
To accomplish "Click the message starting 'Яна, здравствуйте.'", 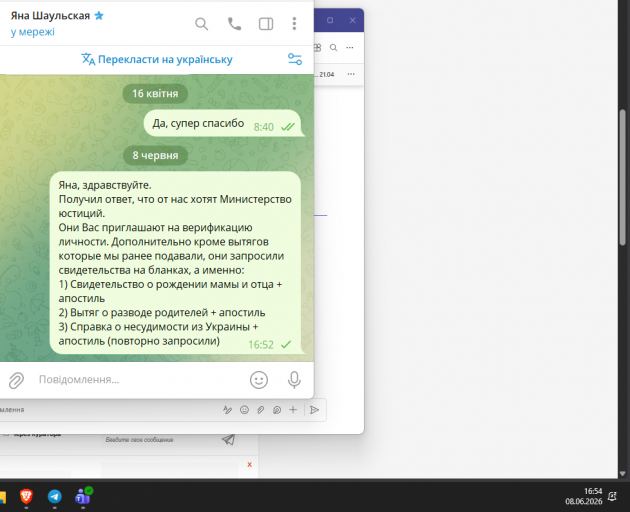I will tap(175, 263).
